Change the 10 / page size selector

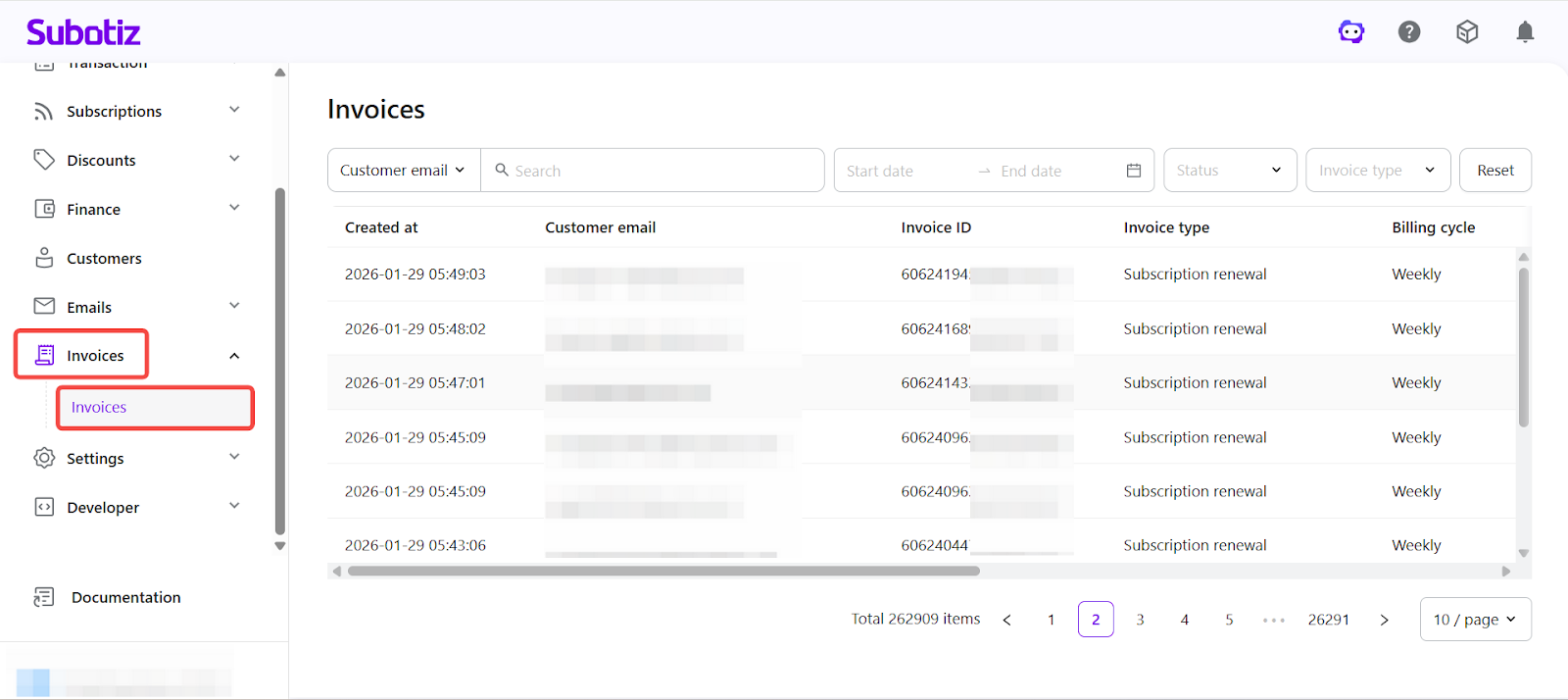click(1474, 620)
